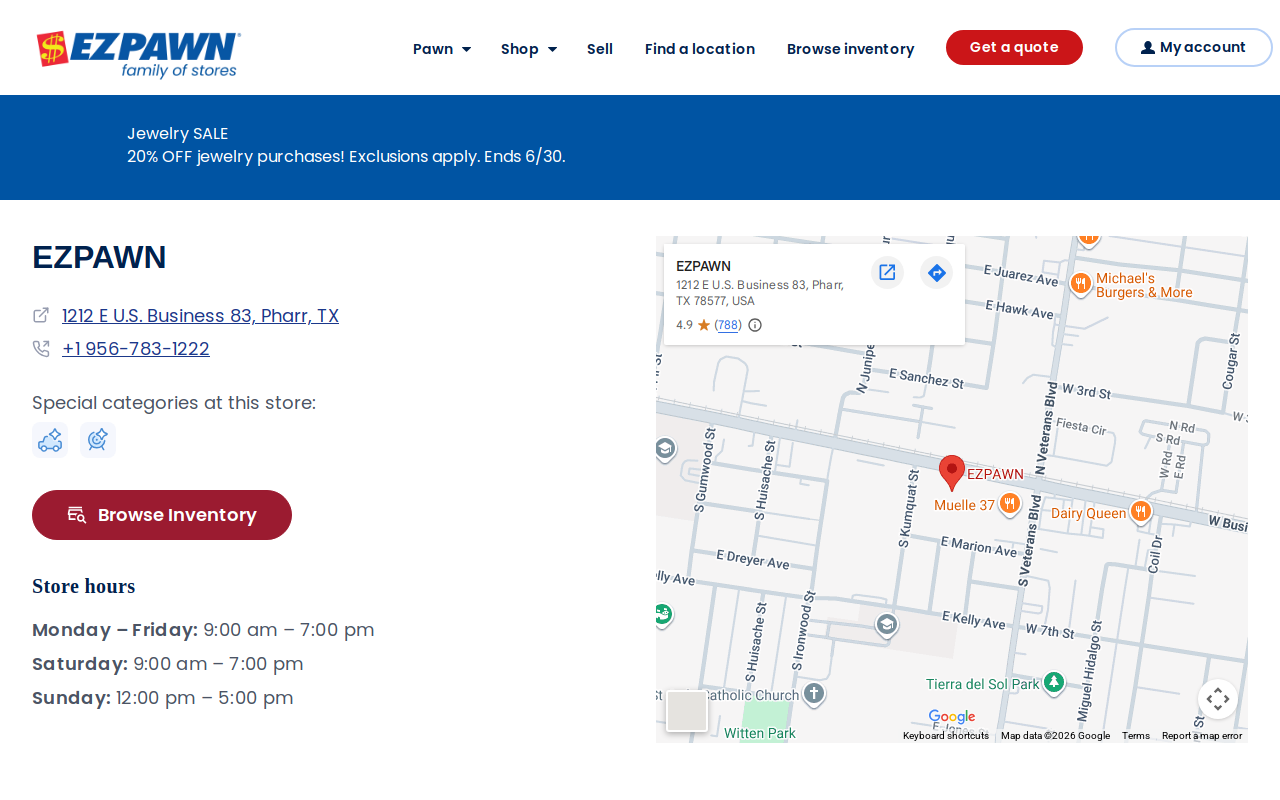The height and width of the screenshot is (800, 1280).
Task: Expand the Shop dropdown menu
Action: (529, 49)
